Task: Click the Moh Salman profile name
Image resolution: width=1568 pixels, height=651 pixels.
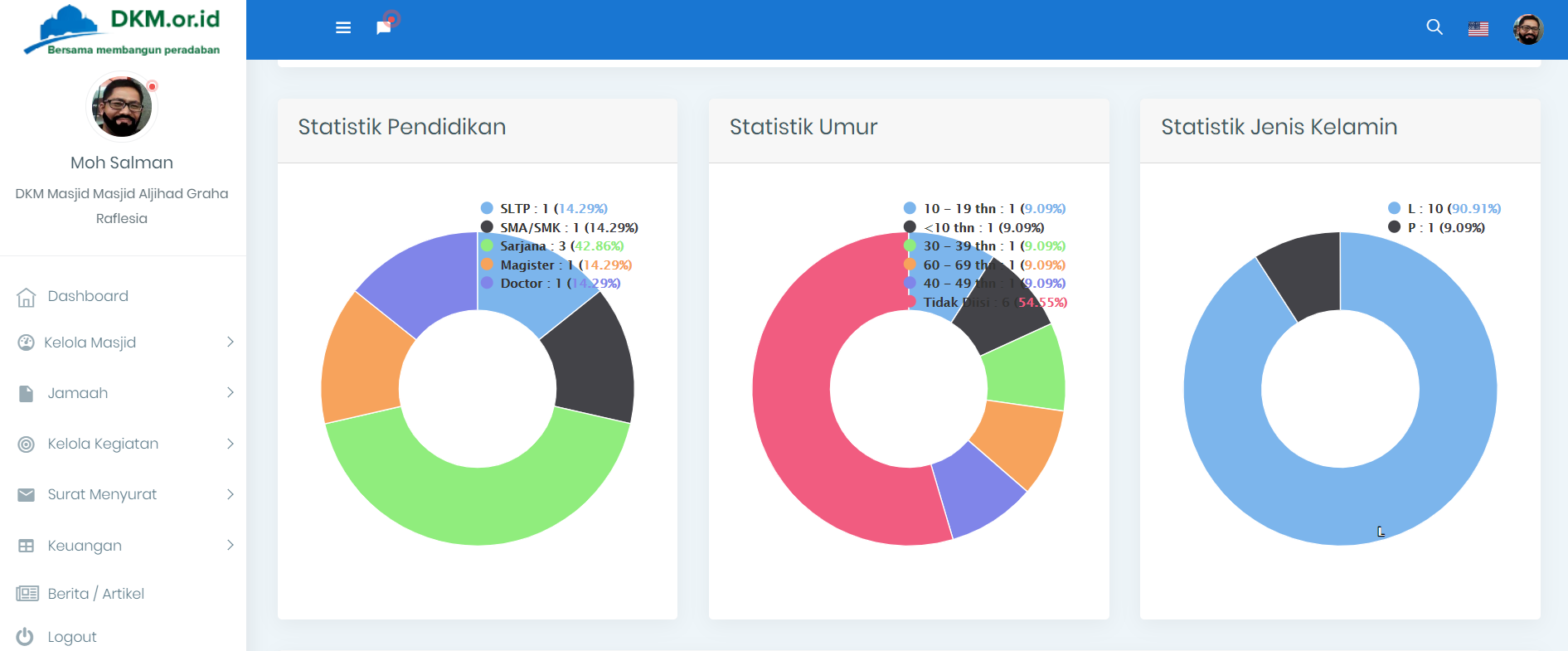Action: pyautogui.click(x=122, y=163)
